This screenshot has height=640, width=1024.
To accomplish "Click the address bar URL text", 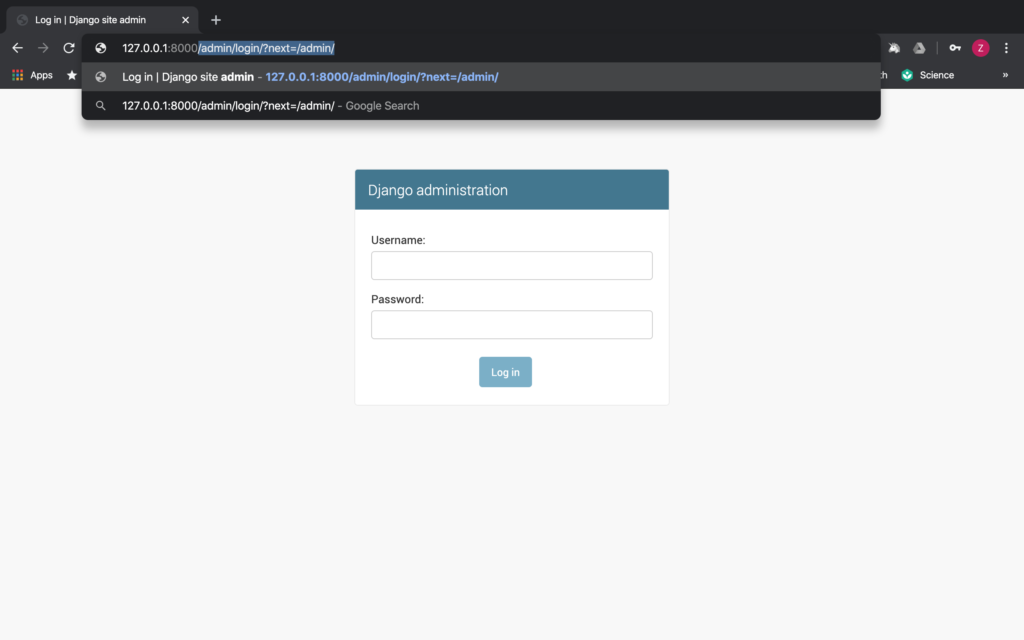I will (x=228, y=48).
